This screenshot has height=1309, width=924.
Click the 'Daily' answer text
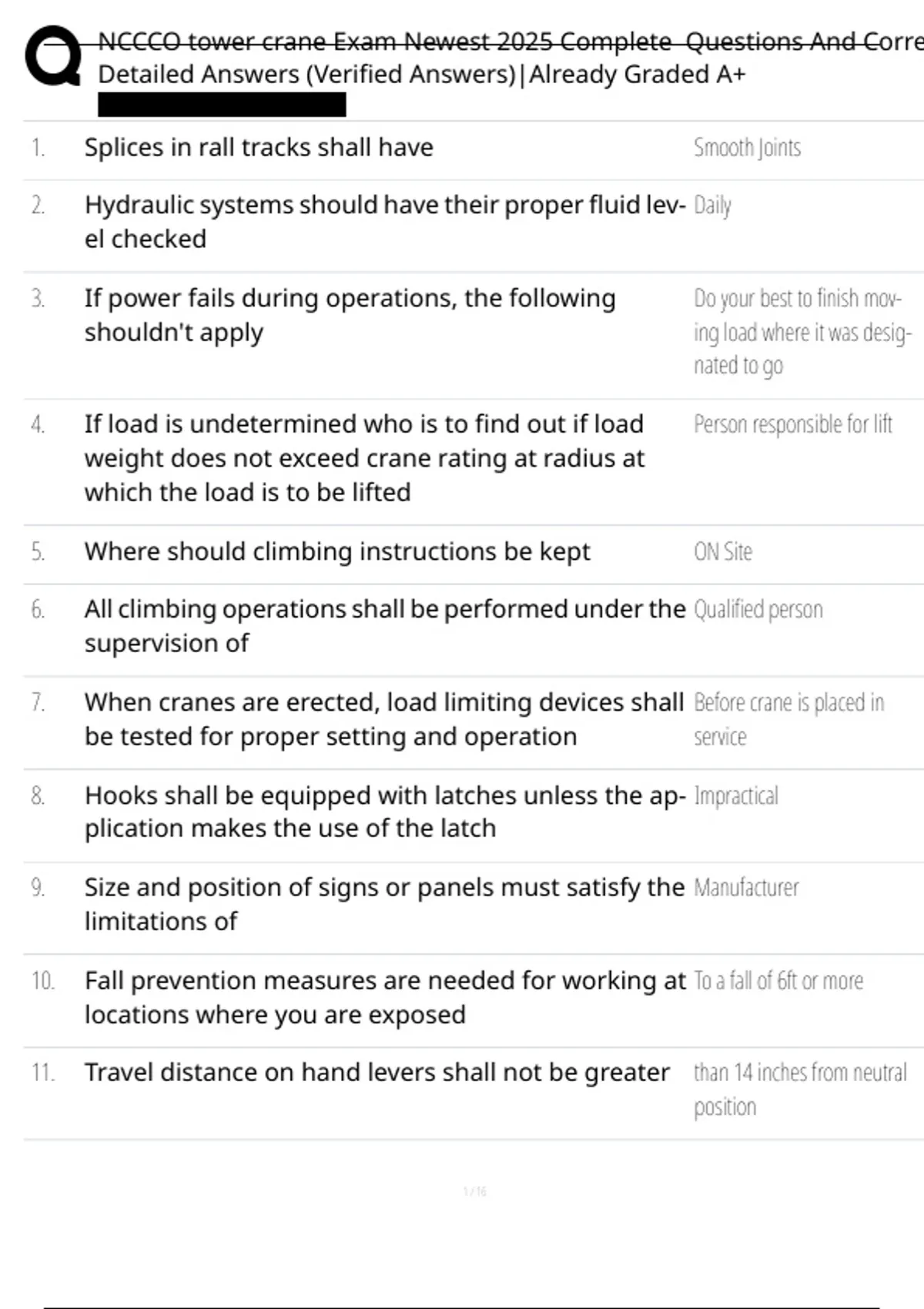[x=712, y=206]
